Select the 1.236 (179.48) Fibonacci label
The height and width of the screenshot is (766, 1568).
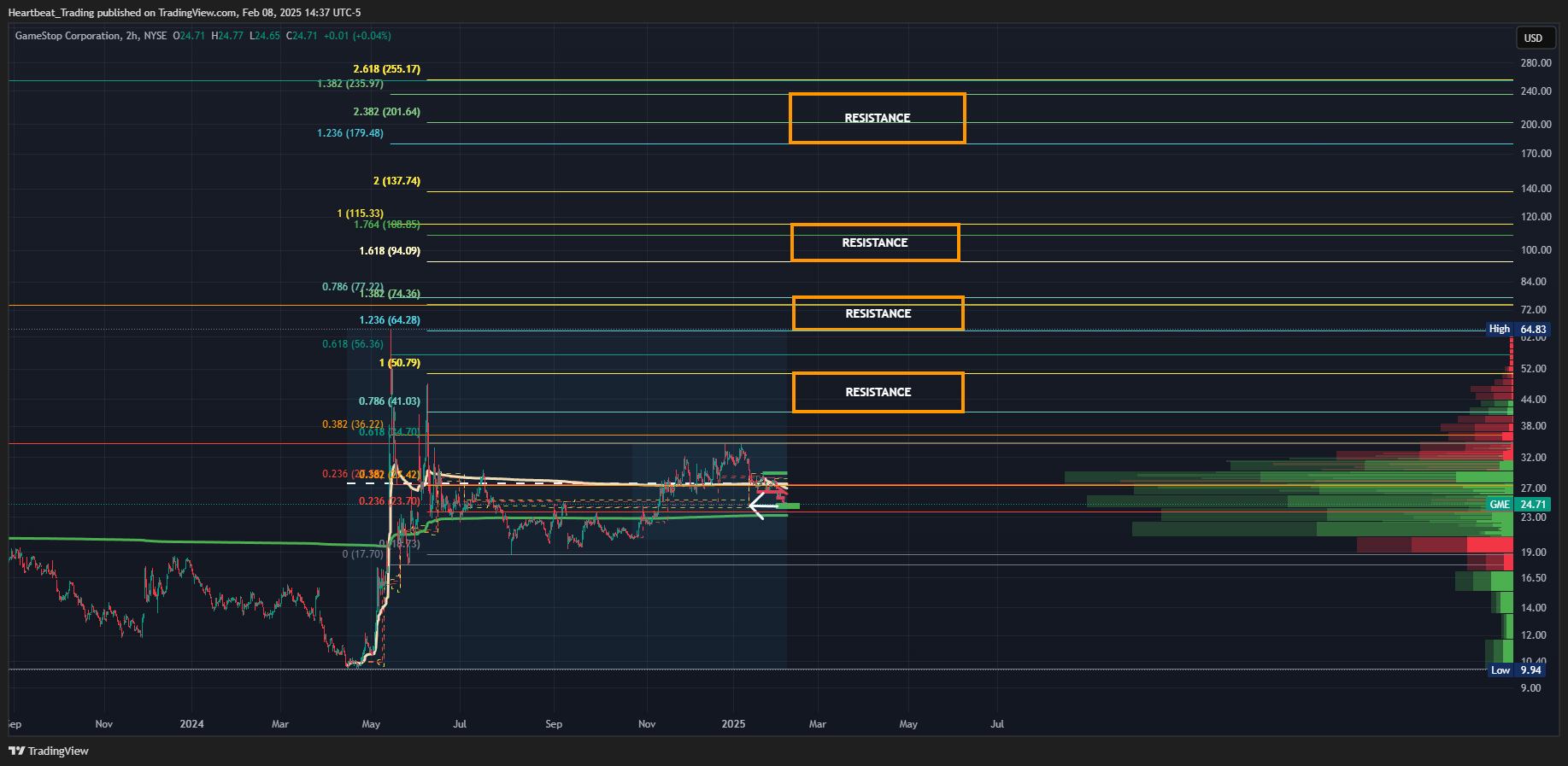point(350,133)
